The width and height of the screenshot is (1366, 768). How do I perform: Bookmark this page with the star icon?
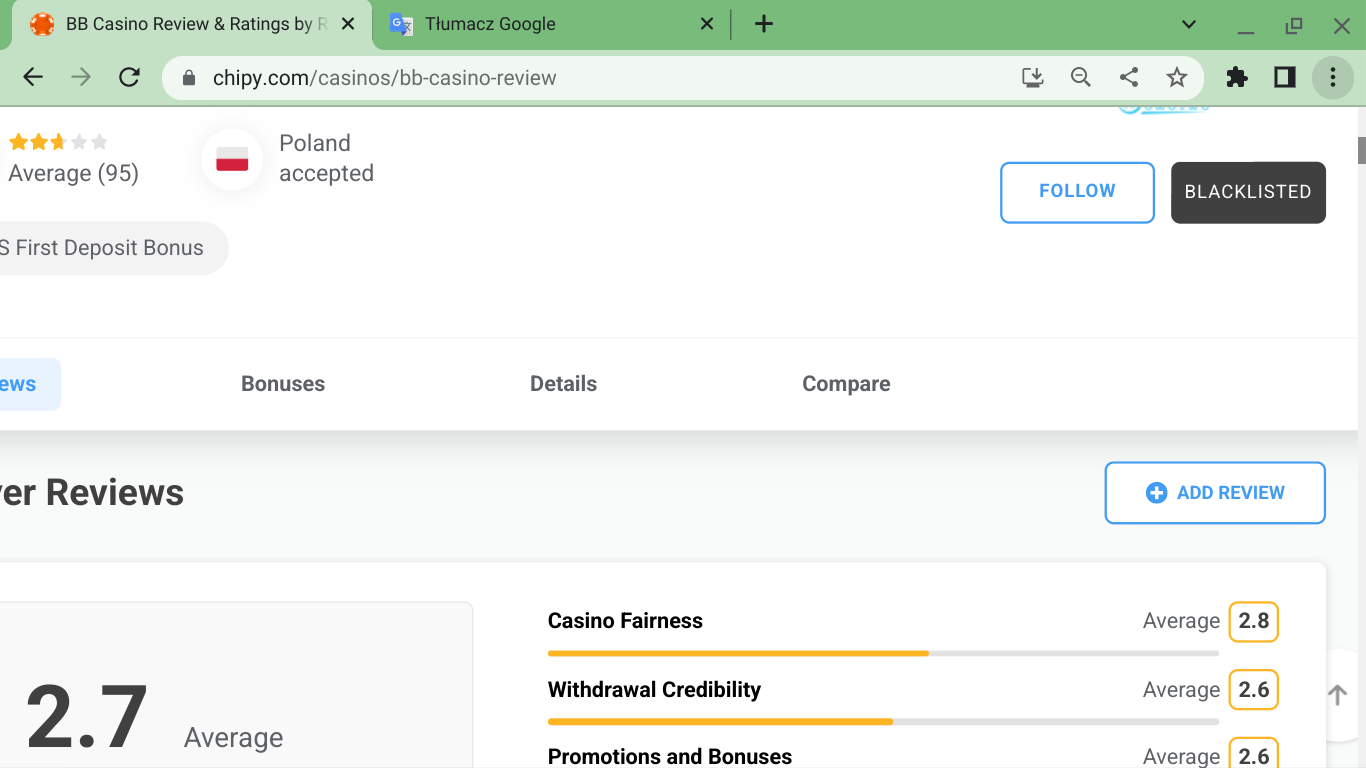click(1177, 77)
